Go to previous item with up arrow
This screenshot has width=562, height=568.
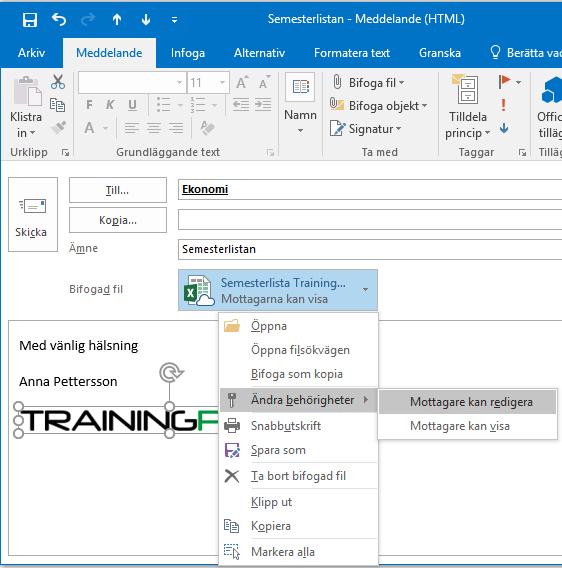pos(117,19)
